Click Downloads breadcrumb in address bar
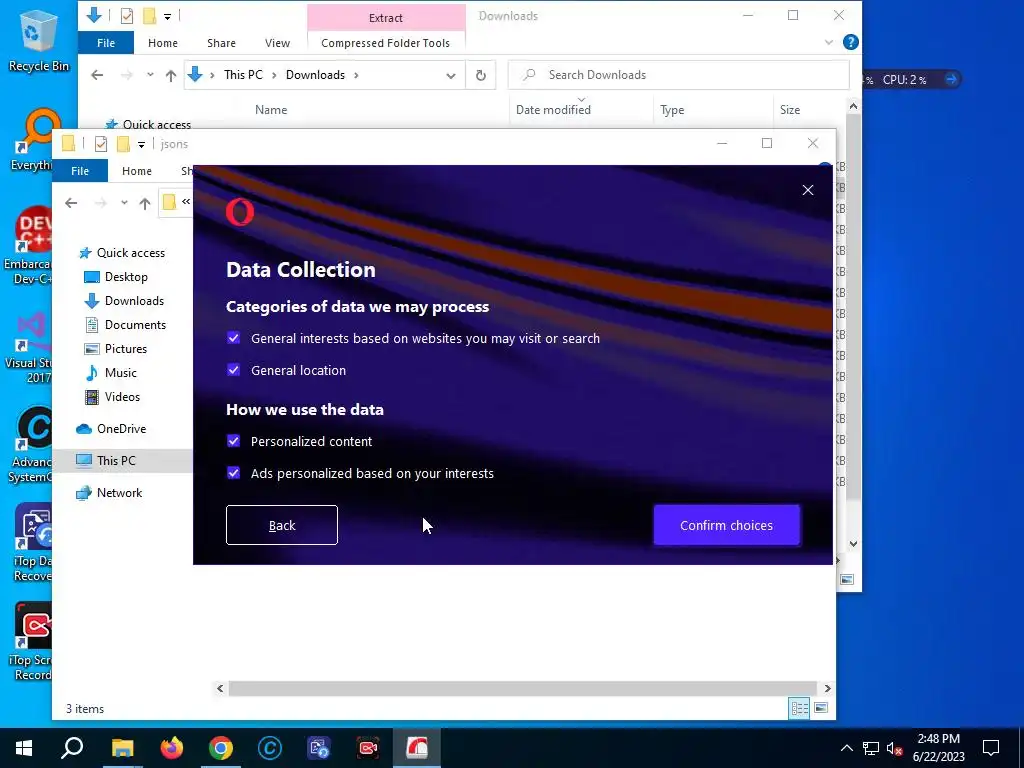This screenshot has width=1024, height=768. click(315, 75)
